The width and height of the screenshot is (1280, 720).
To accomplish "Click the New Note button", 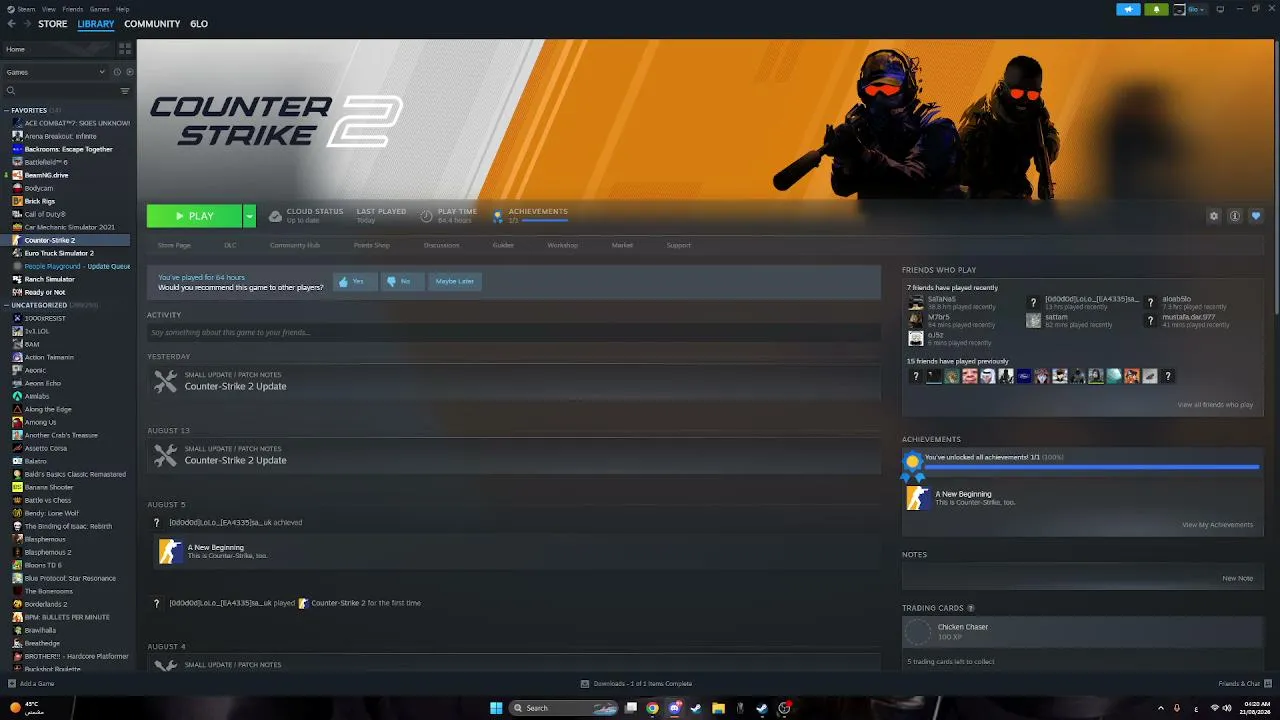I will point(1237,578).
